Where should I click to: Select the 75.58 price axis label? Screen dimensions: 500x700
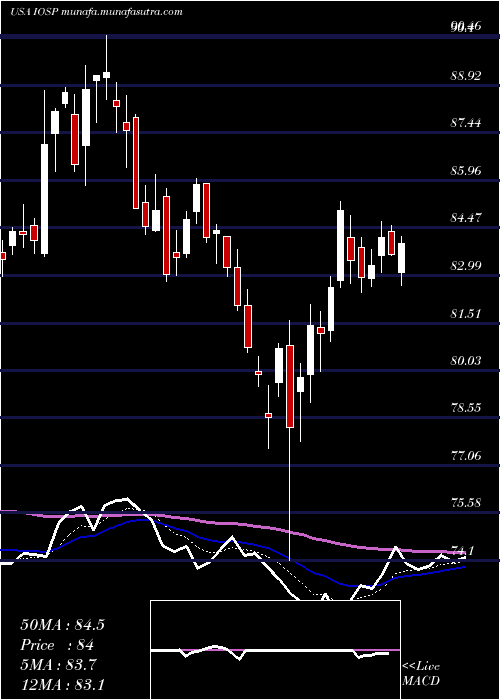(466, 503)
